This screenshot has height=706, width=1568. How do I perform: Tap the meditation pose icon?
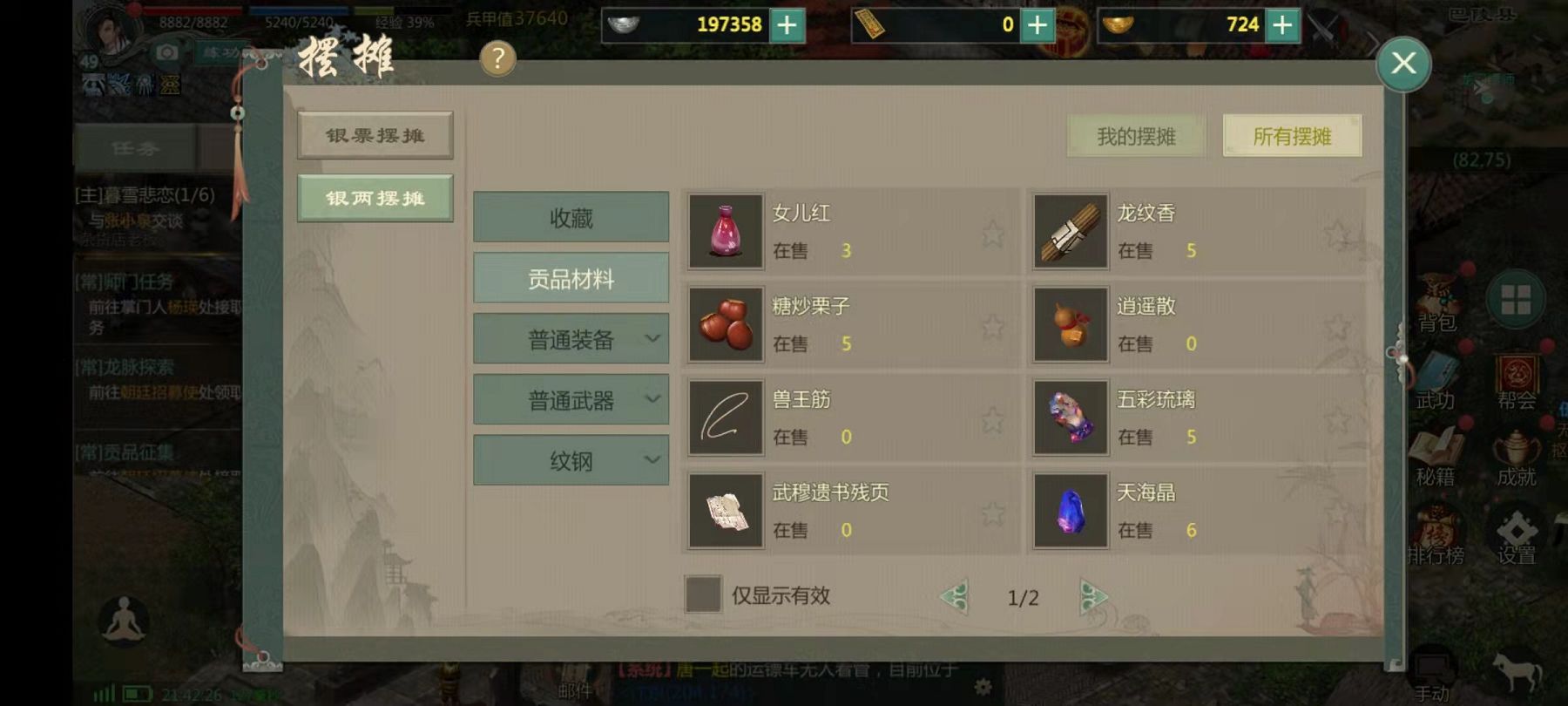[x=124, y=621]
